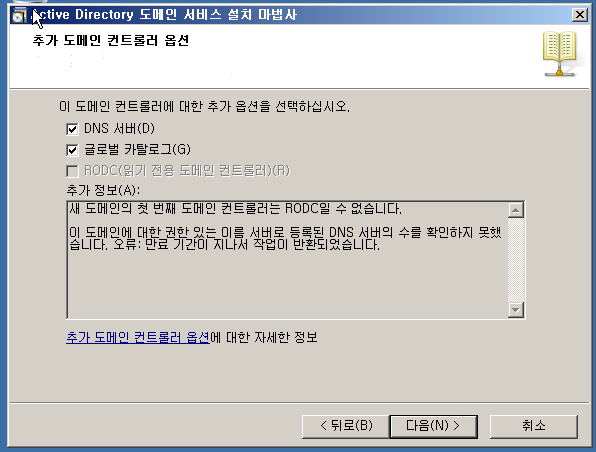Open the 추가 도메인 컨트롤러 옵션 help link
The height and width of the screenshot is (452, 596).
point(138,337)
